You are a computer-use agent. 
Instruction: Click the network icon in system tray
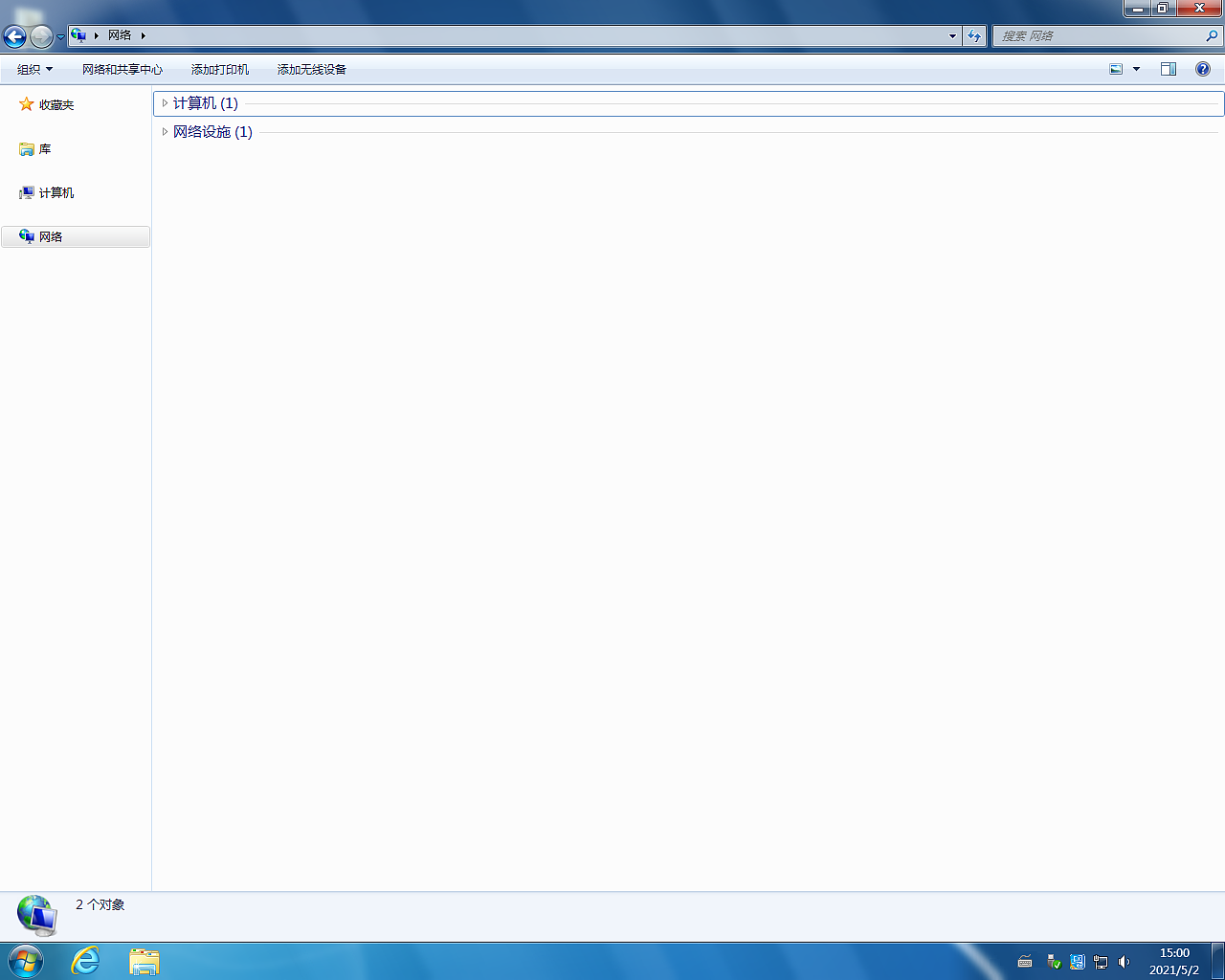pyautogui.click(x=1101, y=963)
